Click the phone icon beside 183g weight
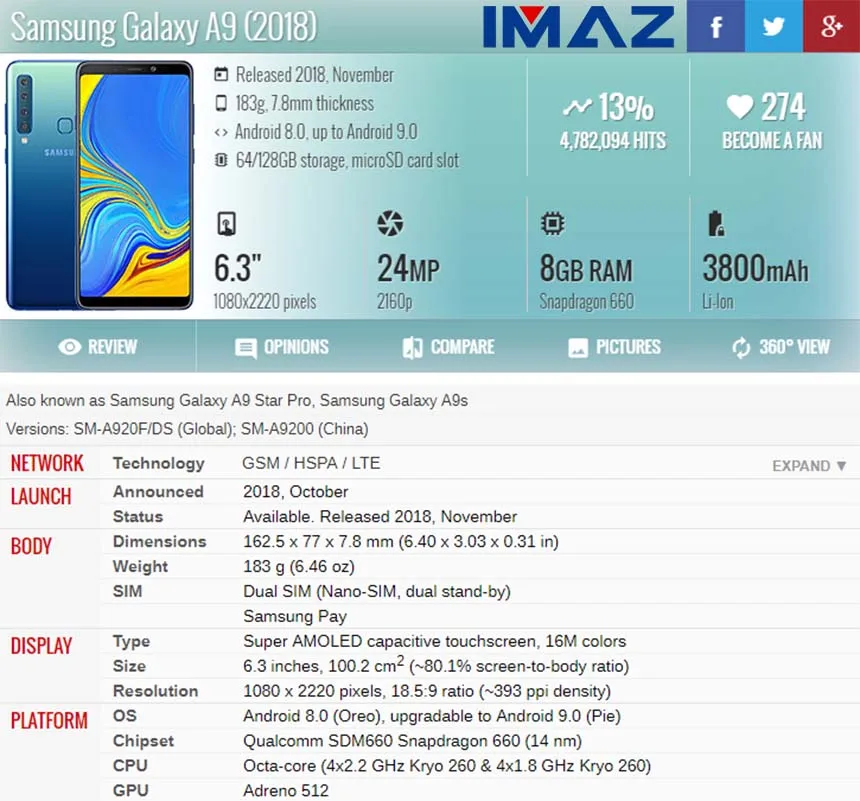 pos(220,103)
